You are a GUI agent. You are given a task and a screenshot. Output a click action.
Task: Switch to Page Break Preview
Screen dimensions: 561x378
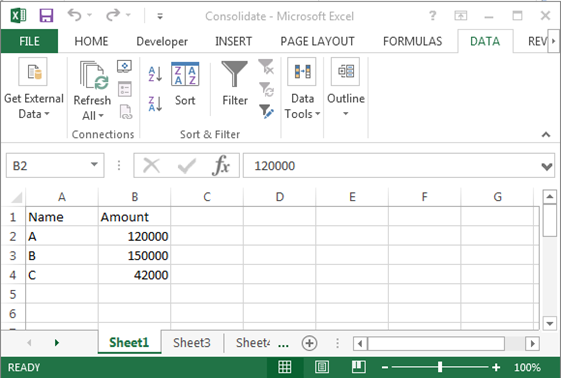358,367
